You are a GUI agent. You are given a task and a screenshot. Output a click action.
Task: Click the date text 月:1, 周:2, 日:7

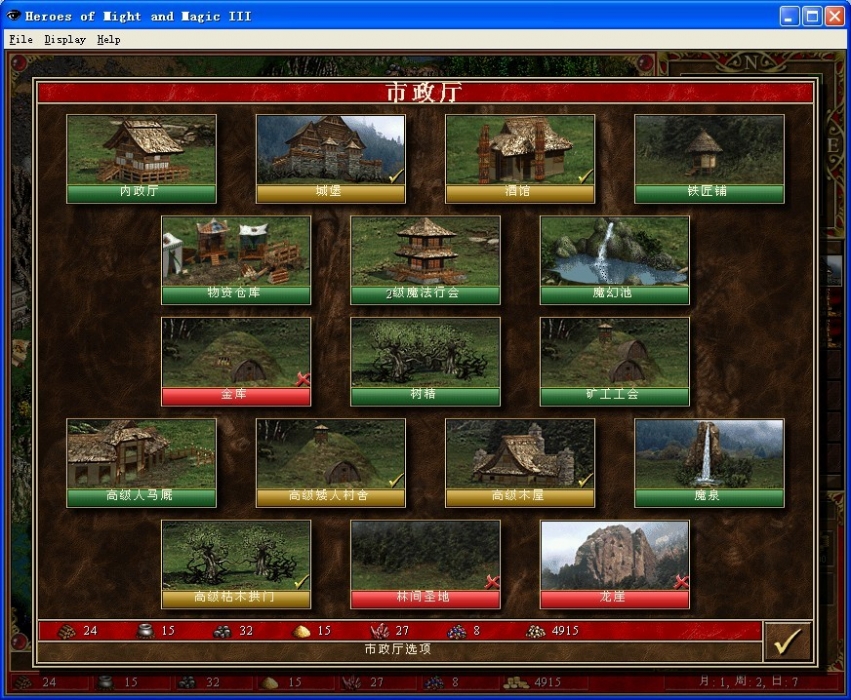pos(748,682)
